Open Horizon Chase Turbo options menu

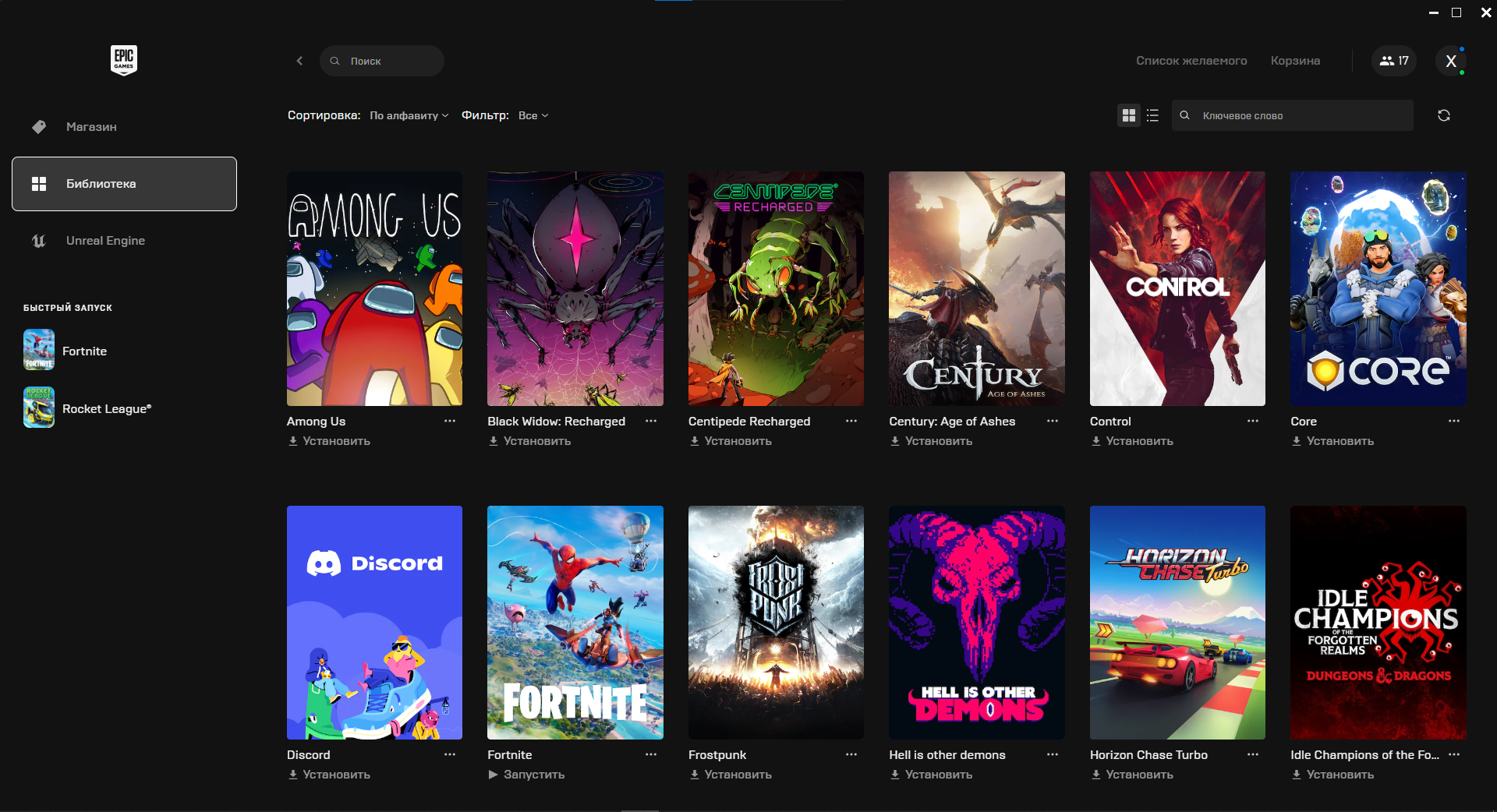pos(1253,754)
